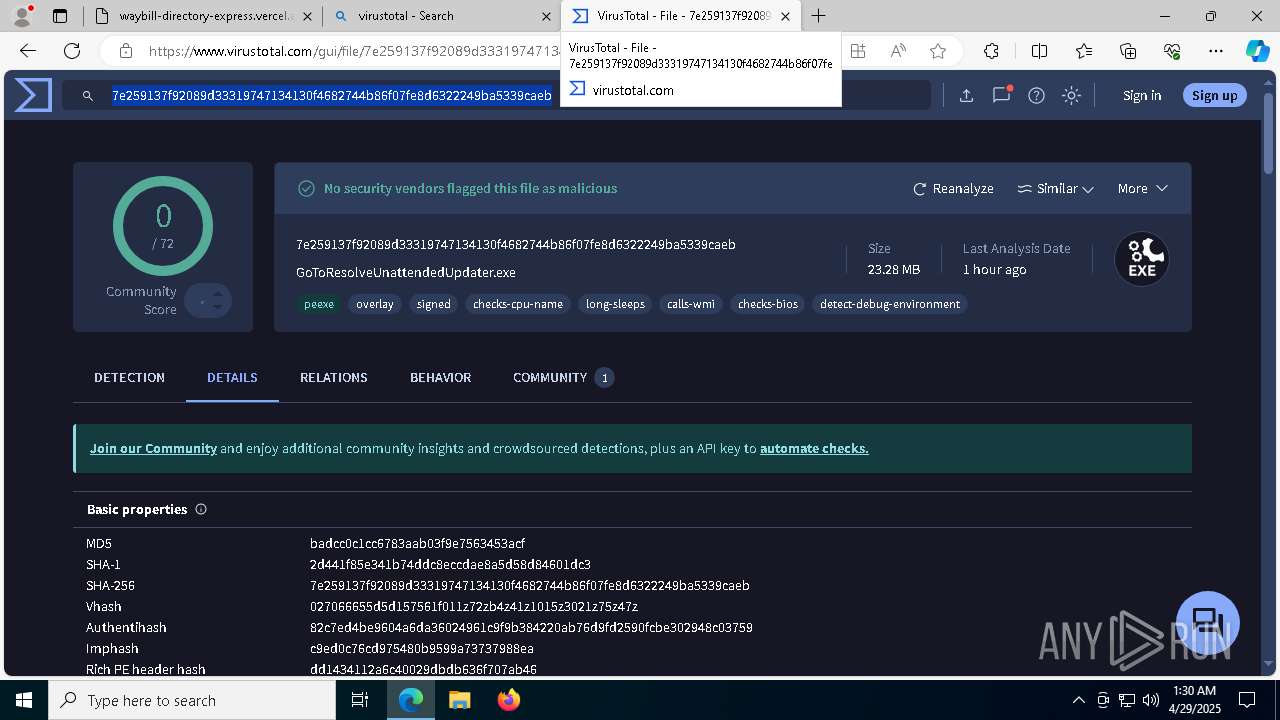The height and width of the screenshot is (720, 1280).
Task: Click the overlay tag
Action: tap(375, 304)
